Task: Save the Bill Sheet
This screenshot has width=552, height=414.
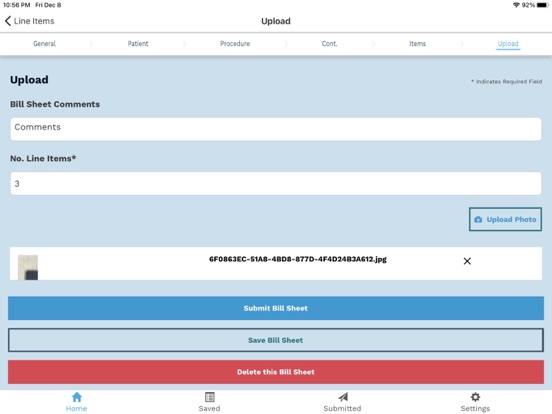Action: coord(276,340)
